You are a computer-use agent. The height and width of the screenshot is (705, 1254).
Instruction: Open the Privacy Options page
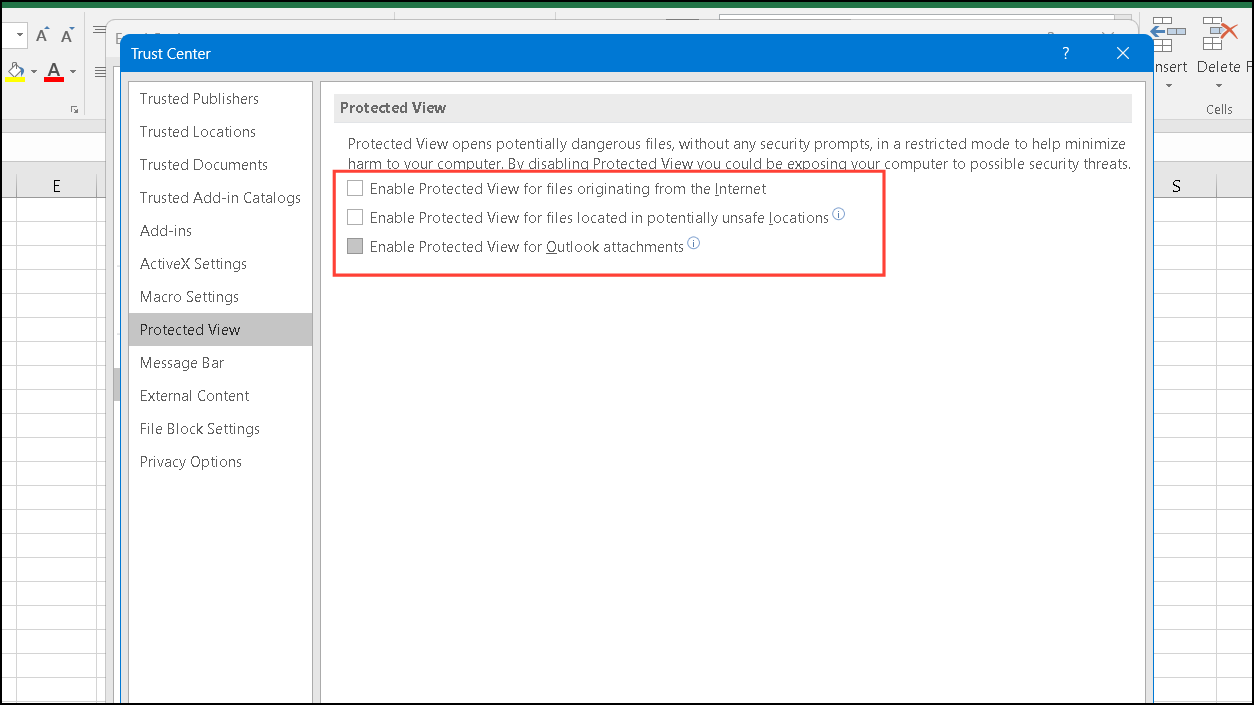191,461
